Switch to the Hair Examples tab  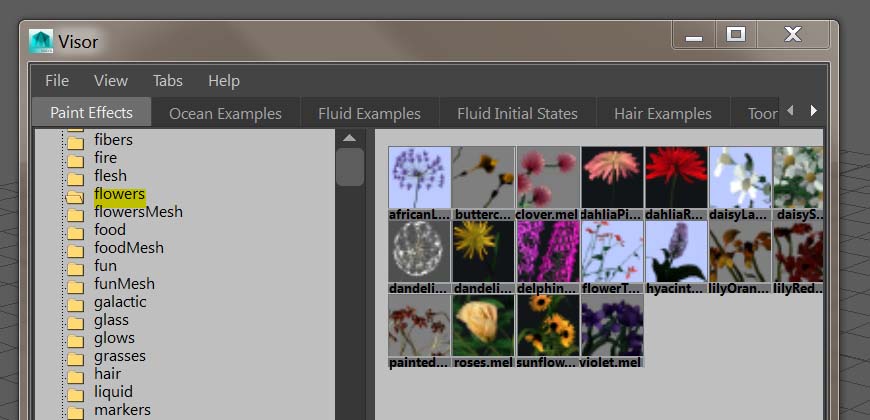(x=662, y=114)
